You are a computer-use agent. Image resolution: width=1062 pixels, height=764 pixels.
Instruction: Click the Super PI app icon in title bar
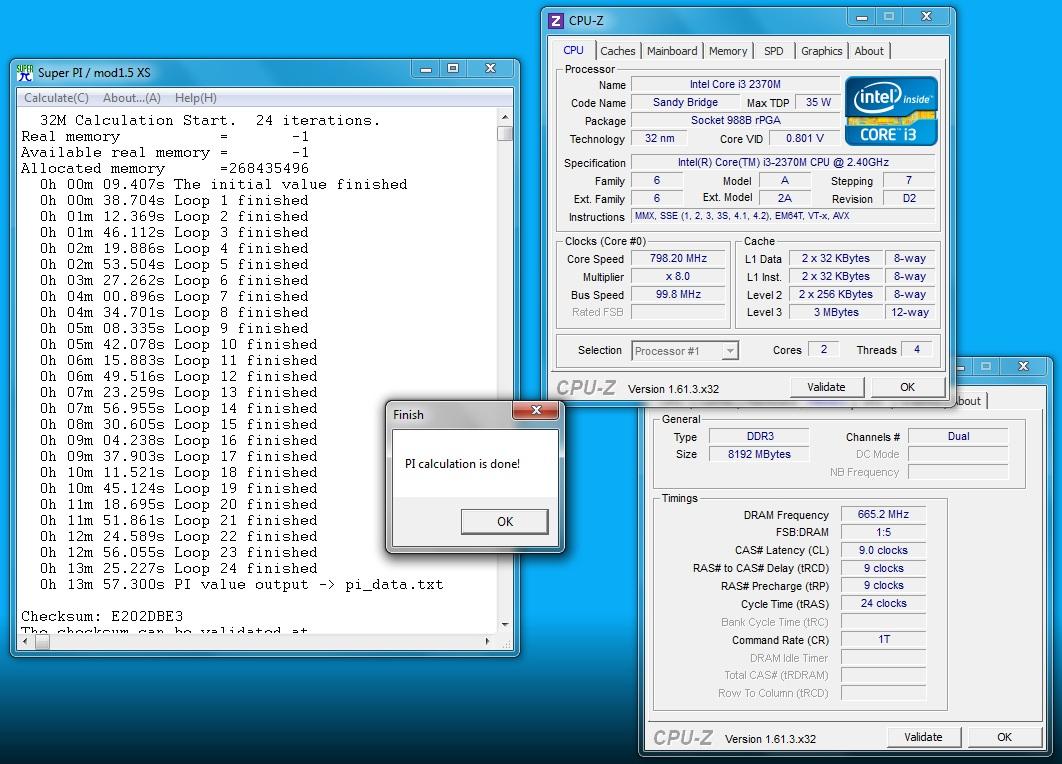[24, 72]
